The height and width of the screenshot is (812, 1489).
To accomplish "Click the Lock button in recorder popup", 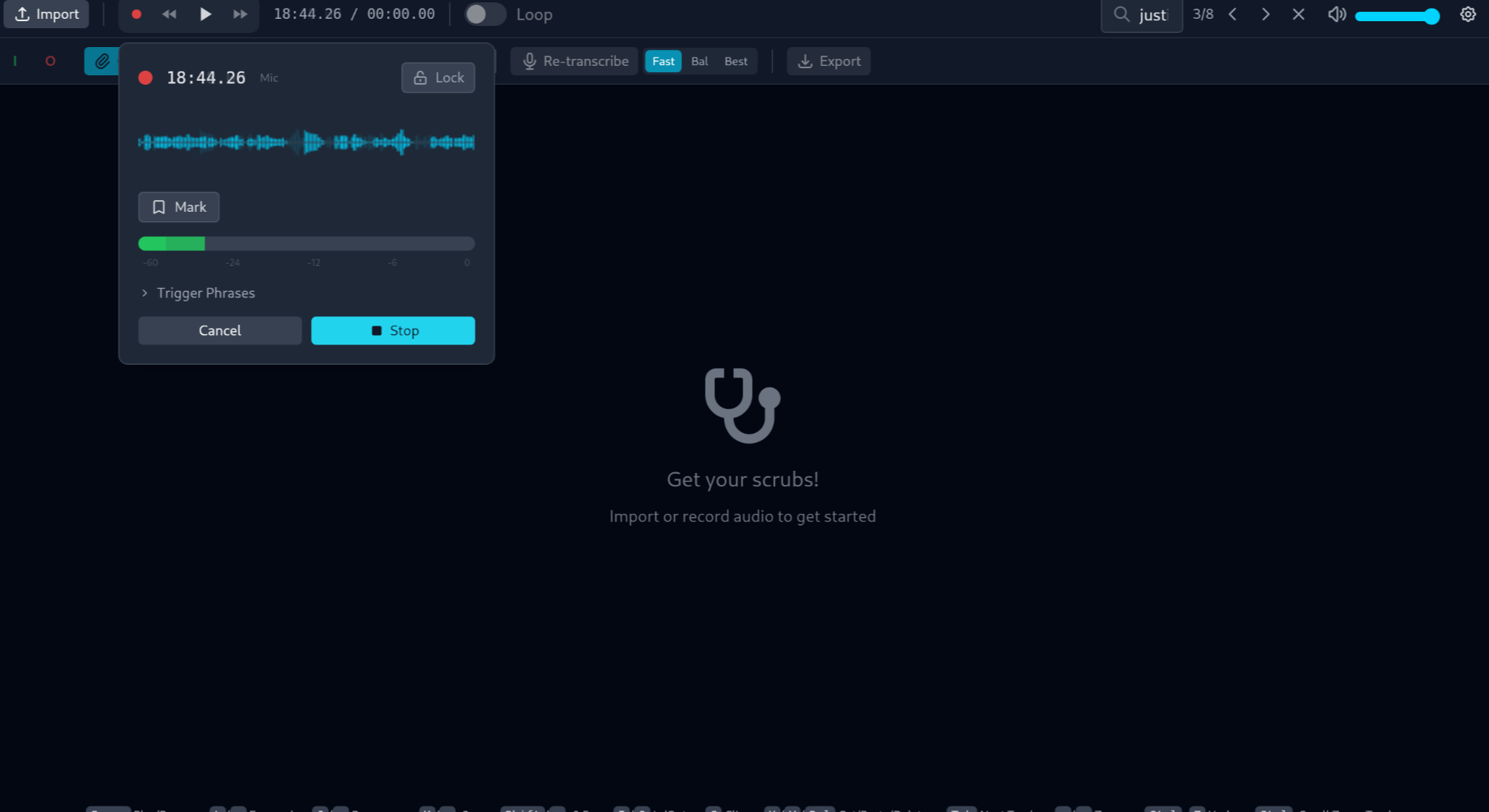I will 438,78.
